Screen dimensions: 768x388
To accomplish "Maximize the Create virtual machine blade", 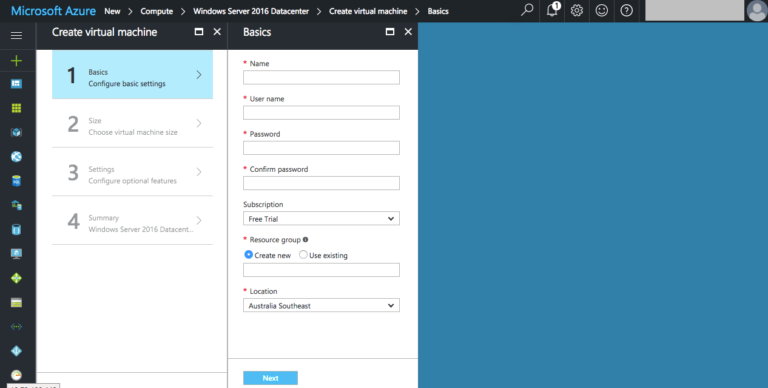I will pyautogui.click(x=199, y=32).
